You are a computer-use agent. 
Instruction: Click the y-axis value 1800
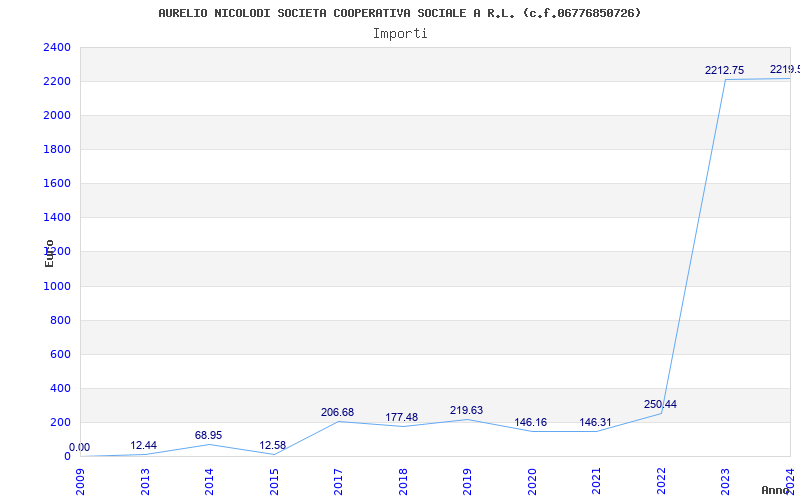(x=57, y=149)
